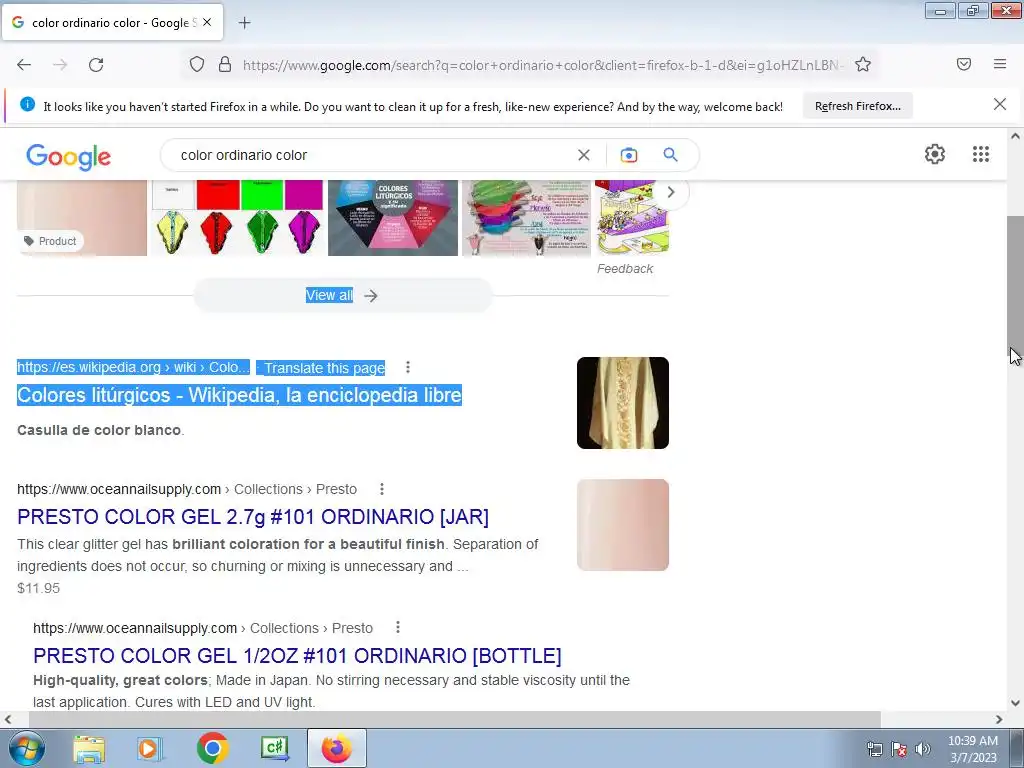Launch Google Chrome from the taskbar
This screenshot has width=1024, height=768.
212,748
